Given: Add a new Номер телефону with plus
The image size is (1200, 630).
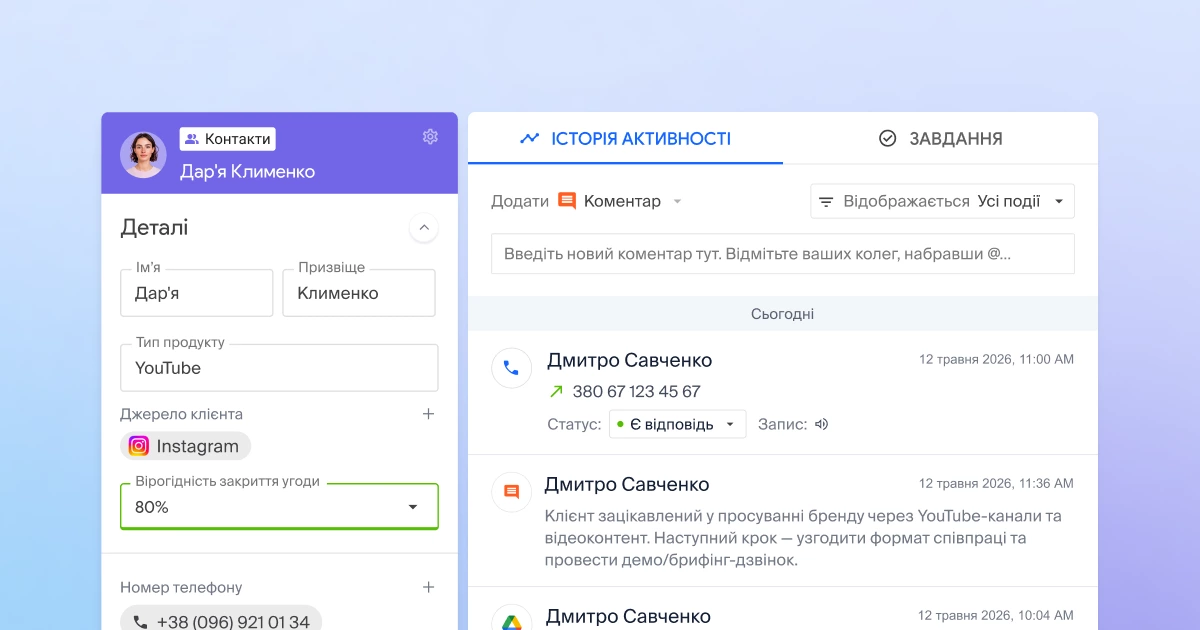Looking at the screenshot, I should tap(428, 587).
